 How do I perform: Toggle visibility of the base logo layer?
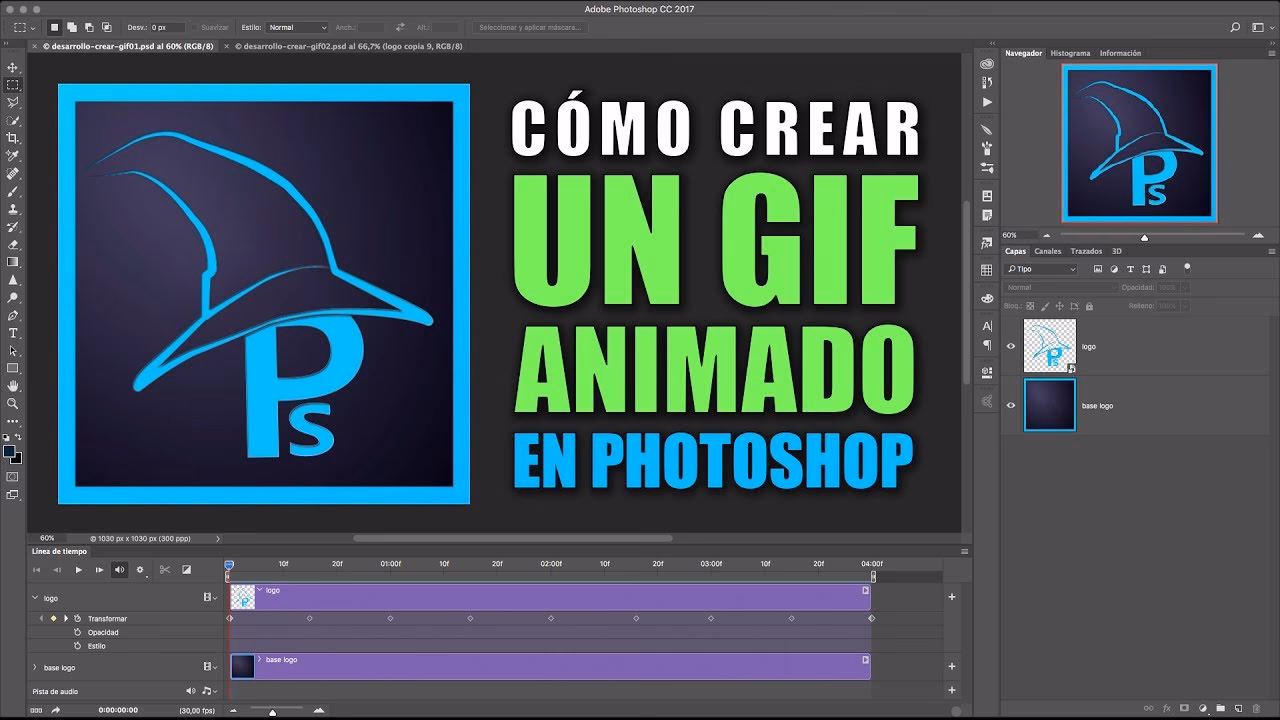tap(1010, 405)
